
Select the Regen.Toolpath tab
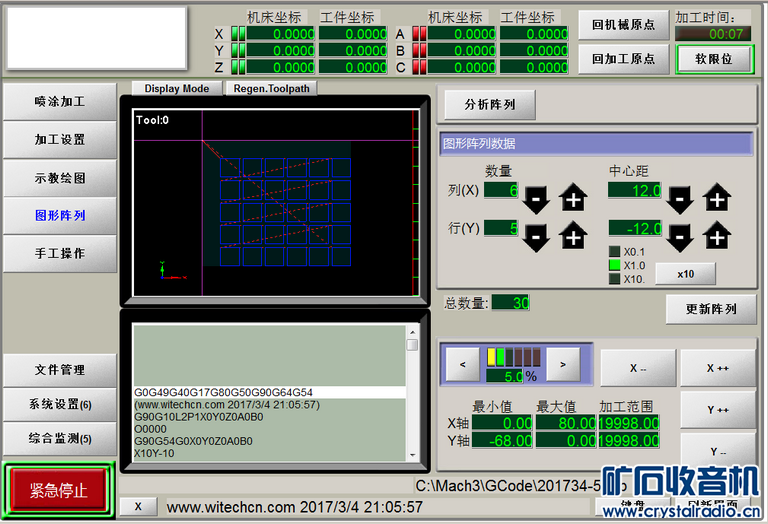272,88
